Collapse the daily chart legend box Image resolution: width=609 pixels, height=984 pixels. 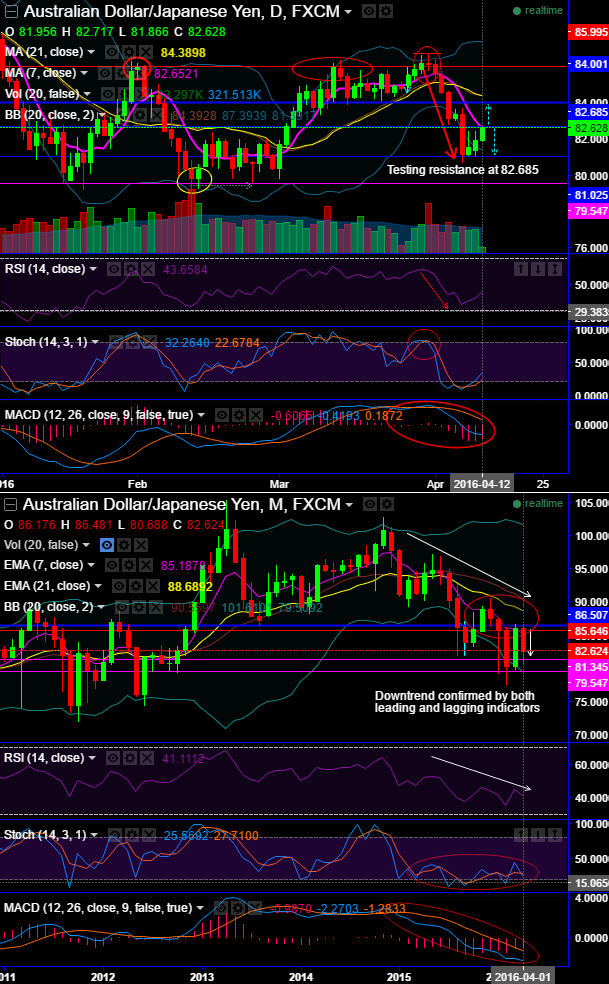(x=11, y=11)
